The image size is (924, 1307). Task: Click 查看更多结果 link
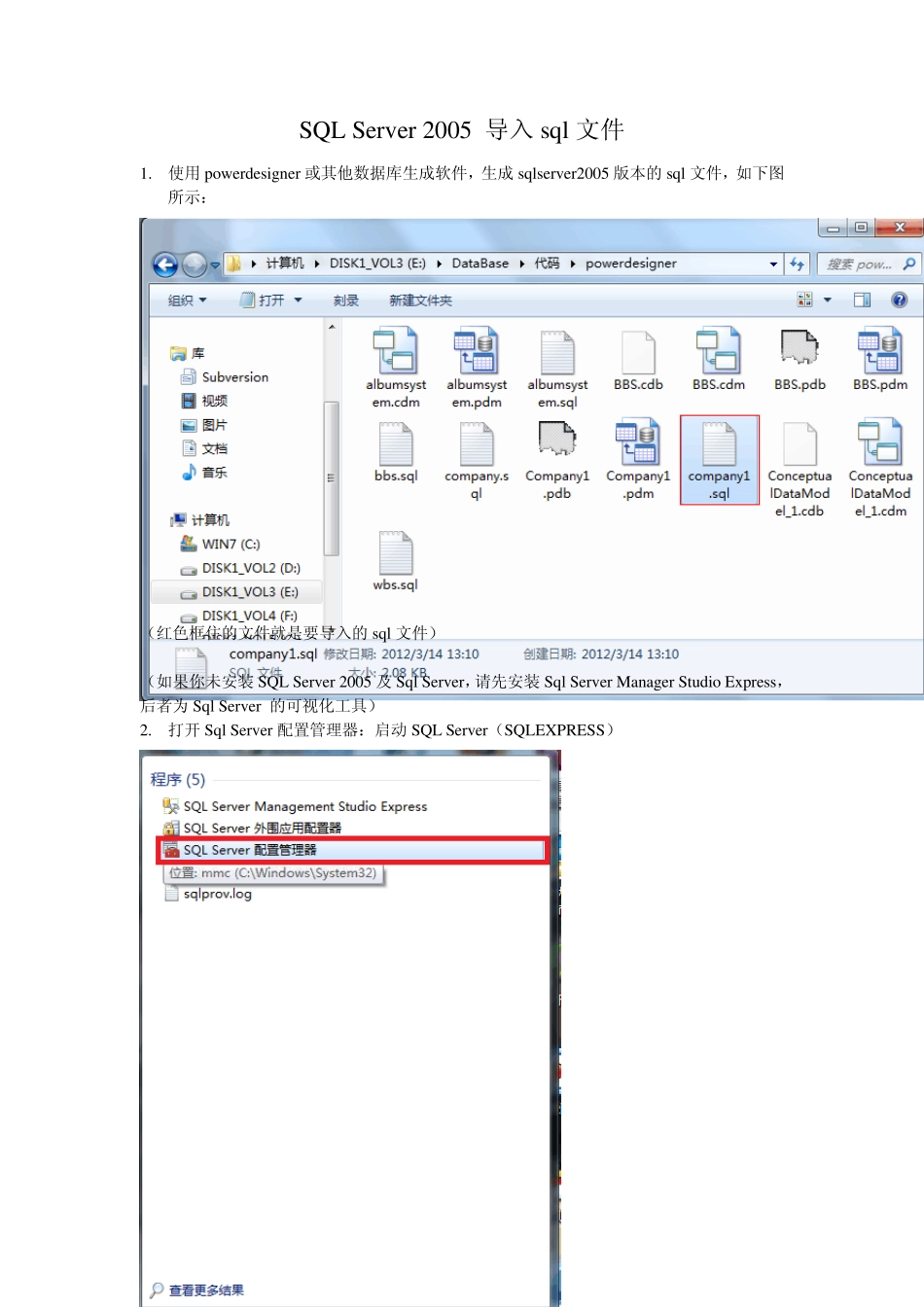click(206, 1290)
